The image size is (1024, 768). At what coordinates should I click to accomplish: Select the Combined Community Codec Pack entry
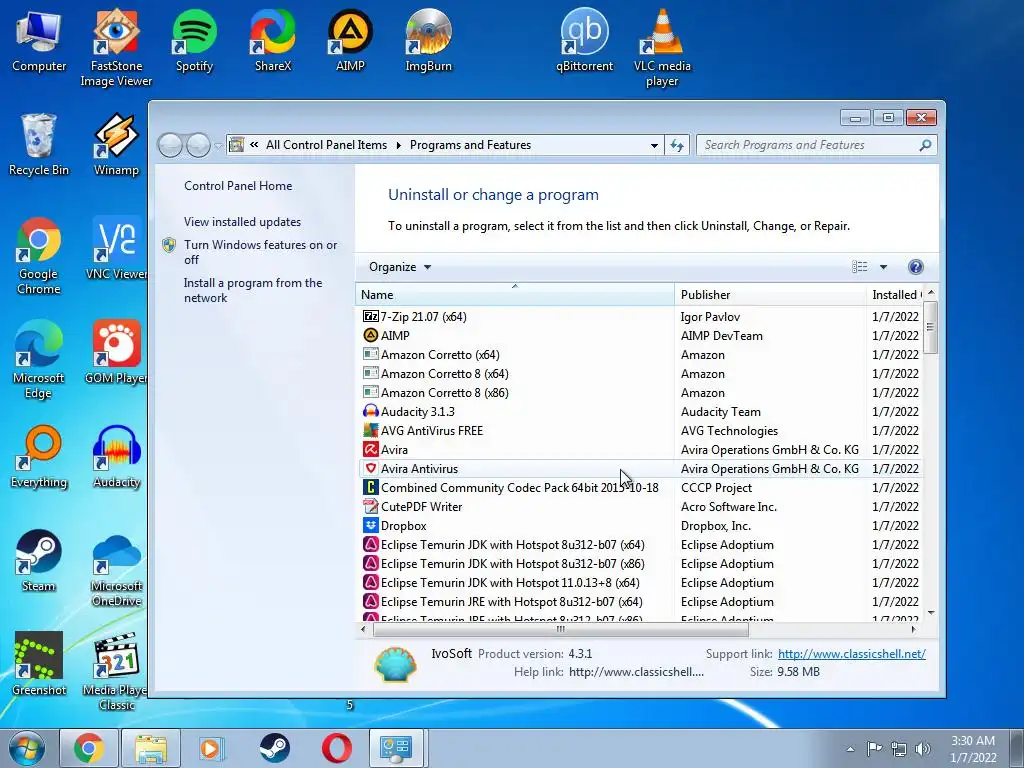click(x=640, y=488)
